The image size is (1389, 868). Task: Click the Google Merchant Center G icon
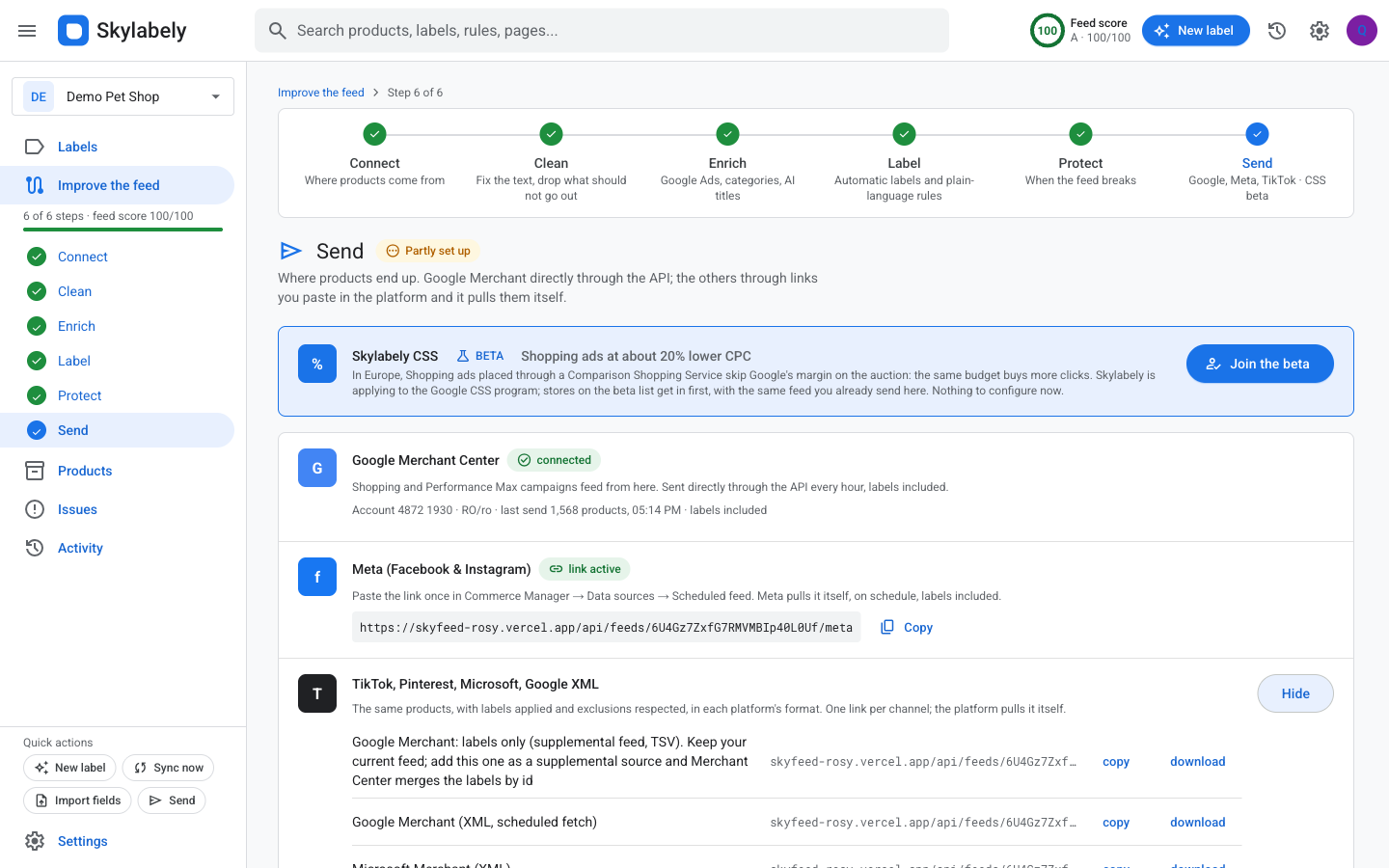click(x=317, y=468)
